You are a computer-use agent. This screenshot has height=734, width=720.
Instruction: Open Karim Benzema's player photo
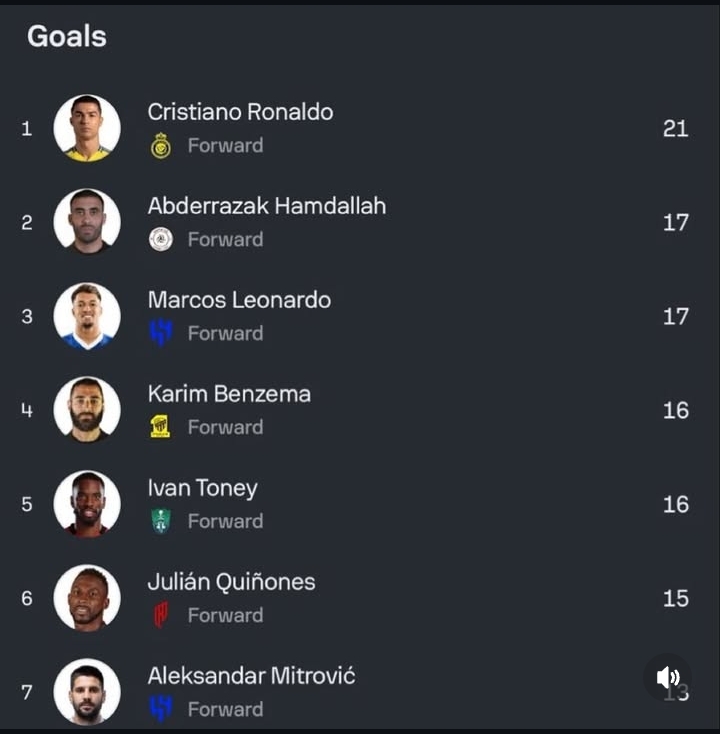coord(87,410)
